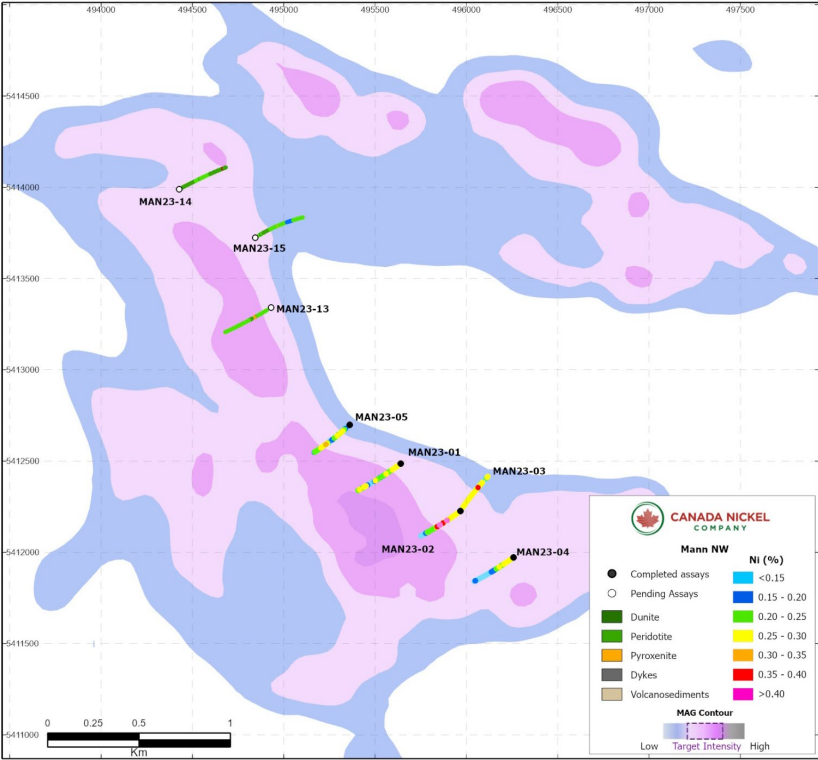Click the kilometre scale bar
The height and width of the screenshot is (760, 818).
(139, 739)
